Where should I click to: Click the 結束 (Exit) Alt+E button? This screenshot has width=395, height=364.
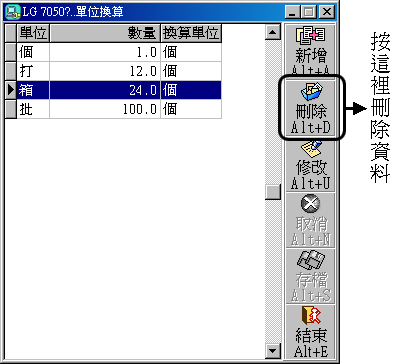pos(310,332)
